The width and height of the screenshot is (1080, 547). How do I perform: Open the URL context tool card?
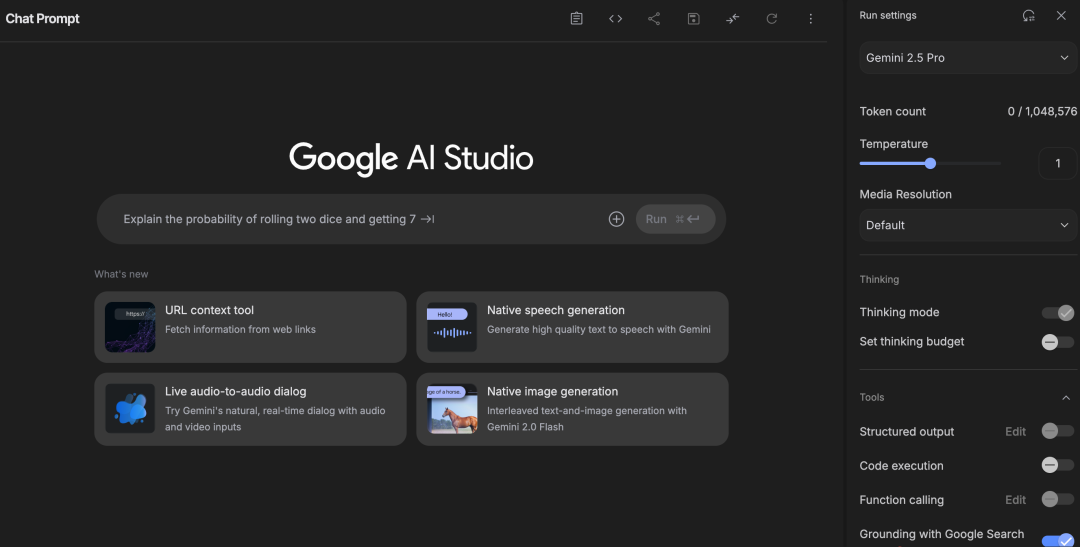pyautogui.click(x=250, y=327)
